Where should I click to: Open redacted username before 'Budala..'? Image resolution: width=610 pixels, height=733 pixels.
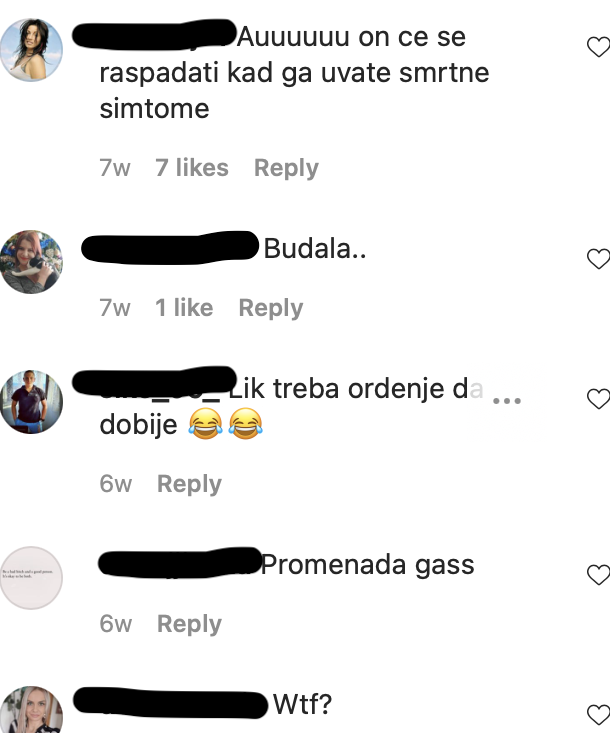coord(170,247)
